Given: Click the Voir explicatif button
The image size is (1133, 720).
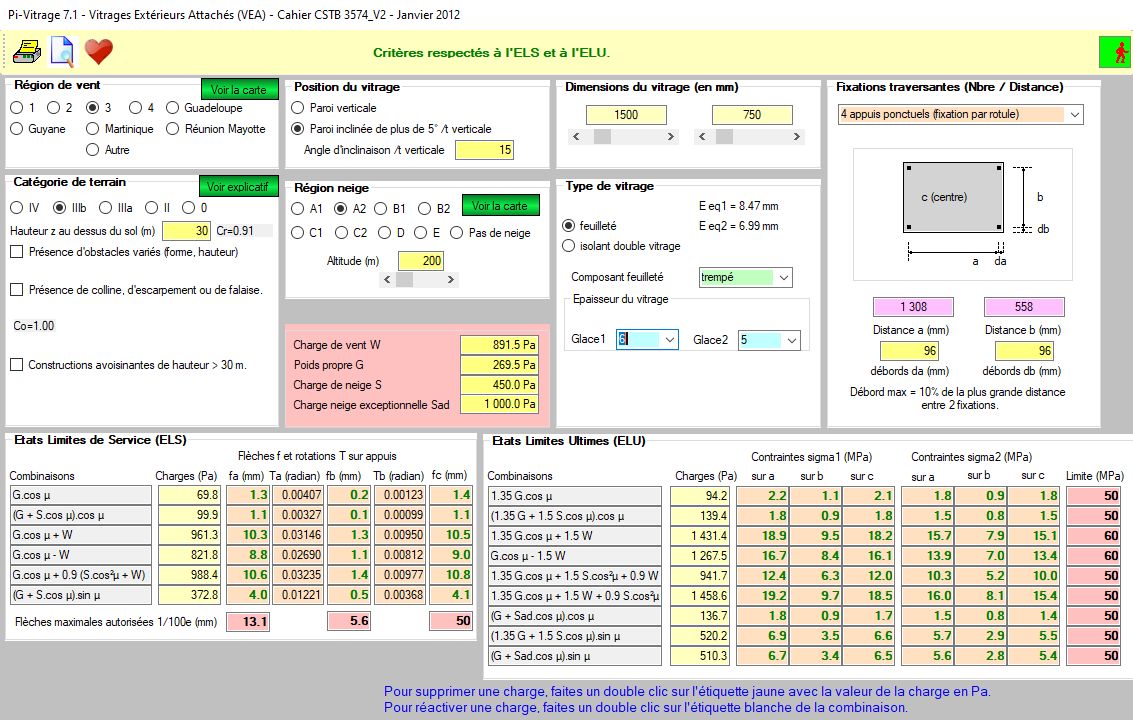Looking at the screenshot, I should click(x=238, y=187).
